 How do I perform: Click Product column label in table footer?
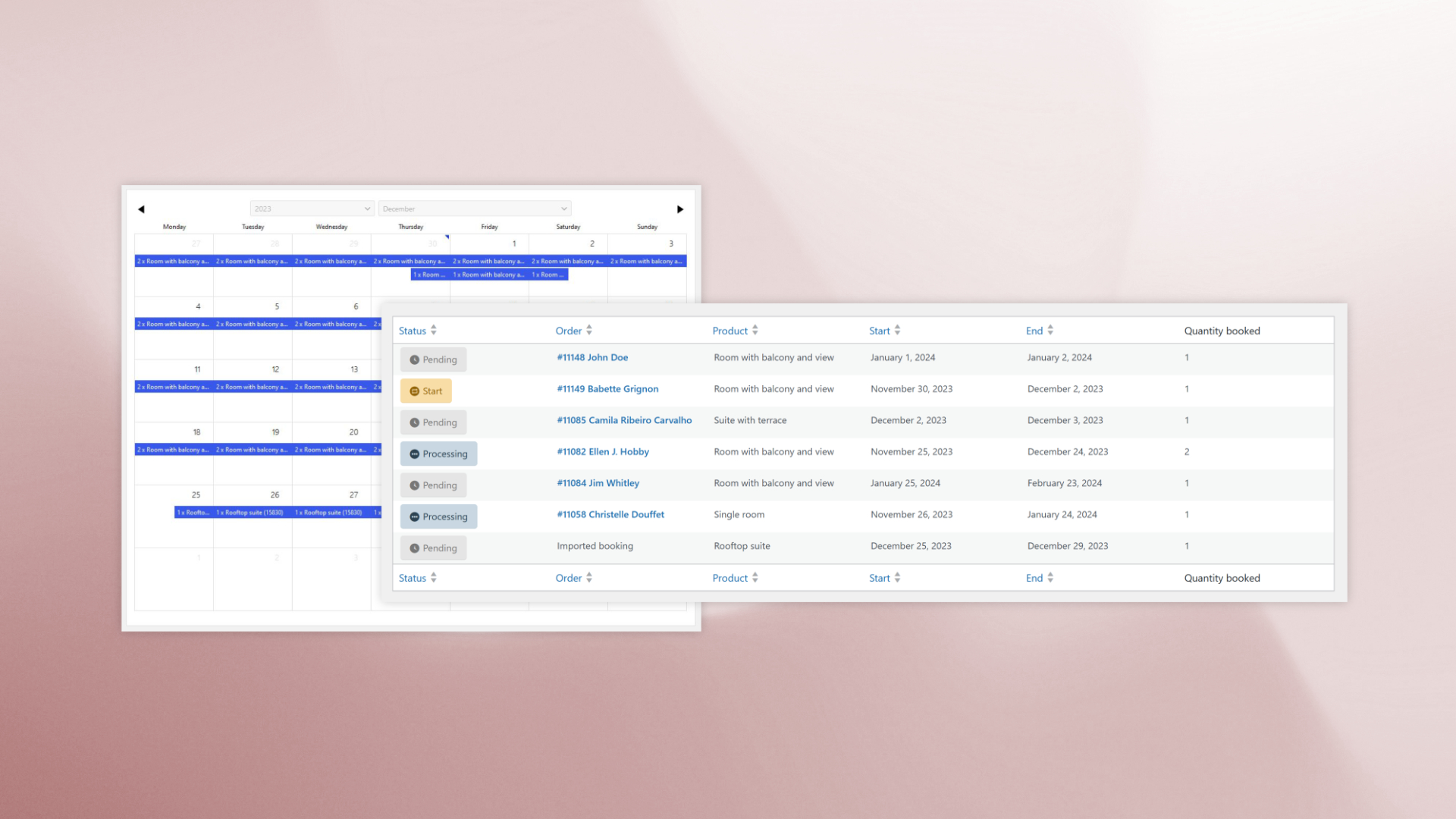click(x=730, y=578)
